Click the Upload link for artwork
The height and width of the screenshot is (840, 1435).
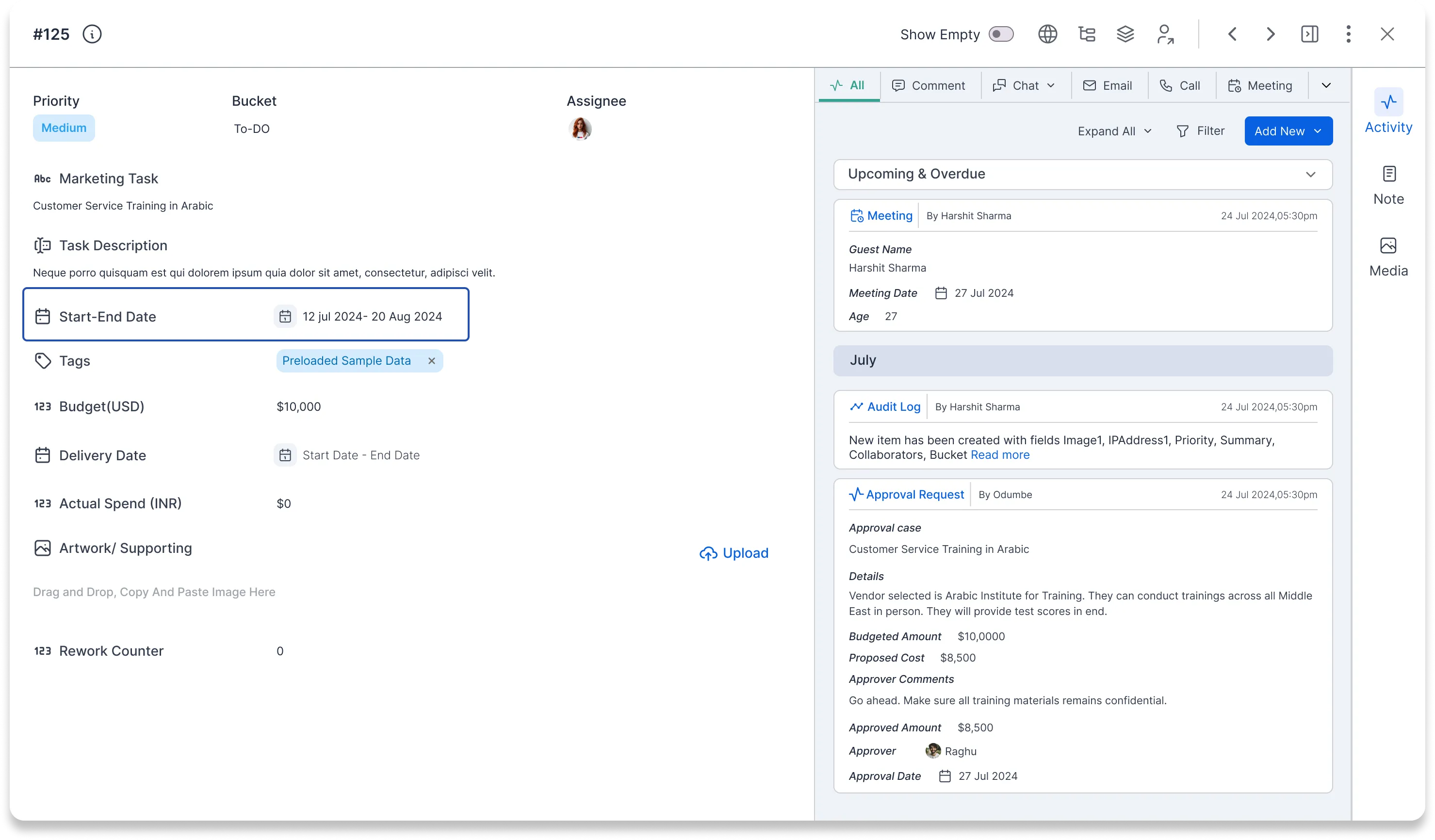[x=734, y=553]
